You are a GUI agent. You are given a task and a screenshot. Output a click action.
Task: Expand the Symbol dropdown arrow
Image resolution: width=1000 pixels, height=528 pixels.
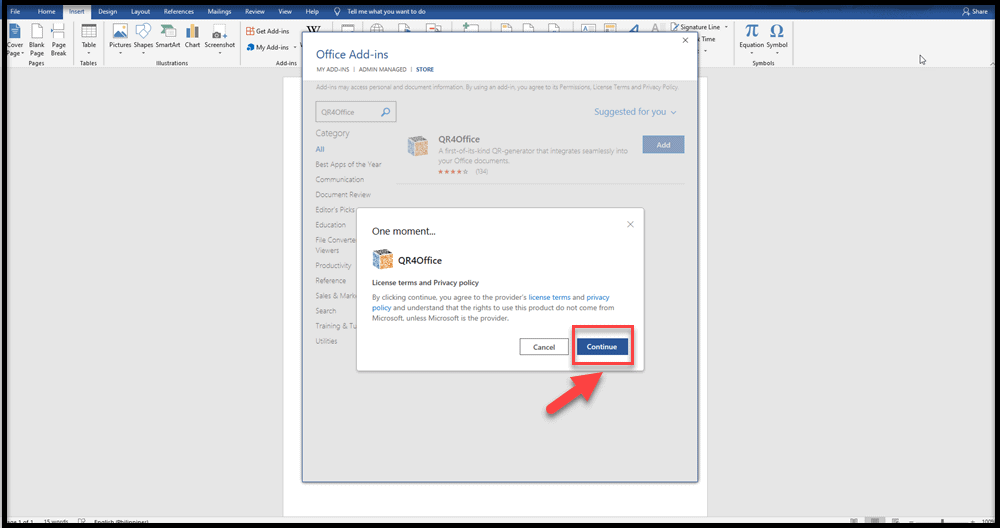(777, 54)
